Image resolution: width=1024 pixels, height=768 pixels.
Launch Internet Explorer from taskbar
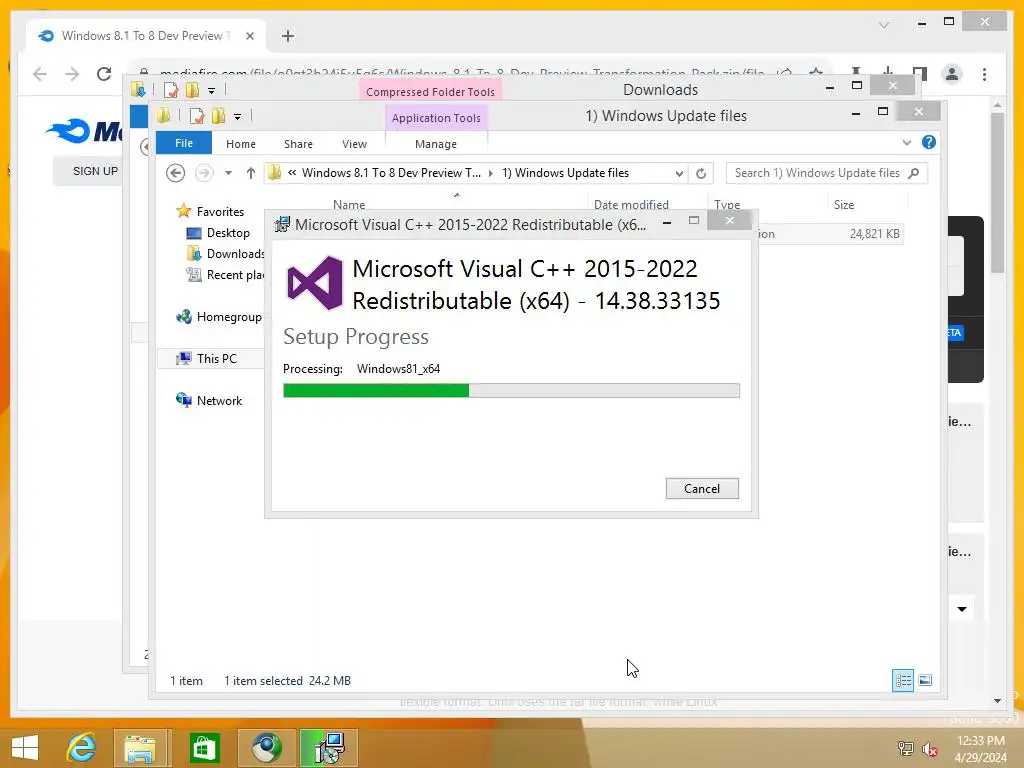pos(81,748)
